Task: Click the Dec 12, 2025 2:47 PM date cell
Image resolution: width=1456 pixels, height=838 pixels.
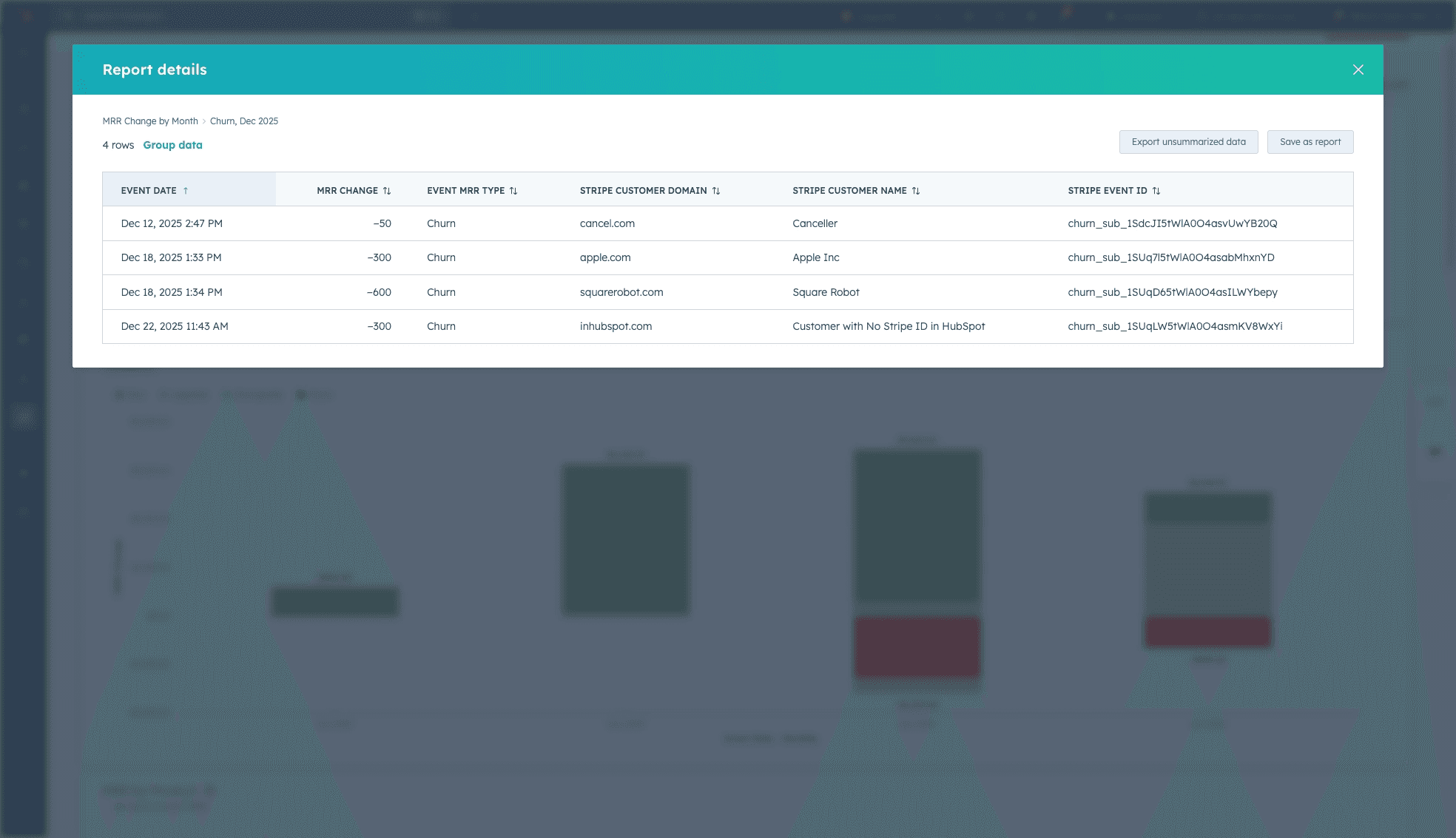Action: (172, 223)
